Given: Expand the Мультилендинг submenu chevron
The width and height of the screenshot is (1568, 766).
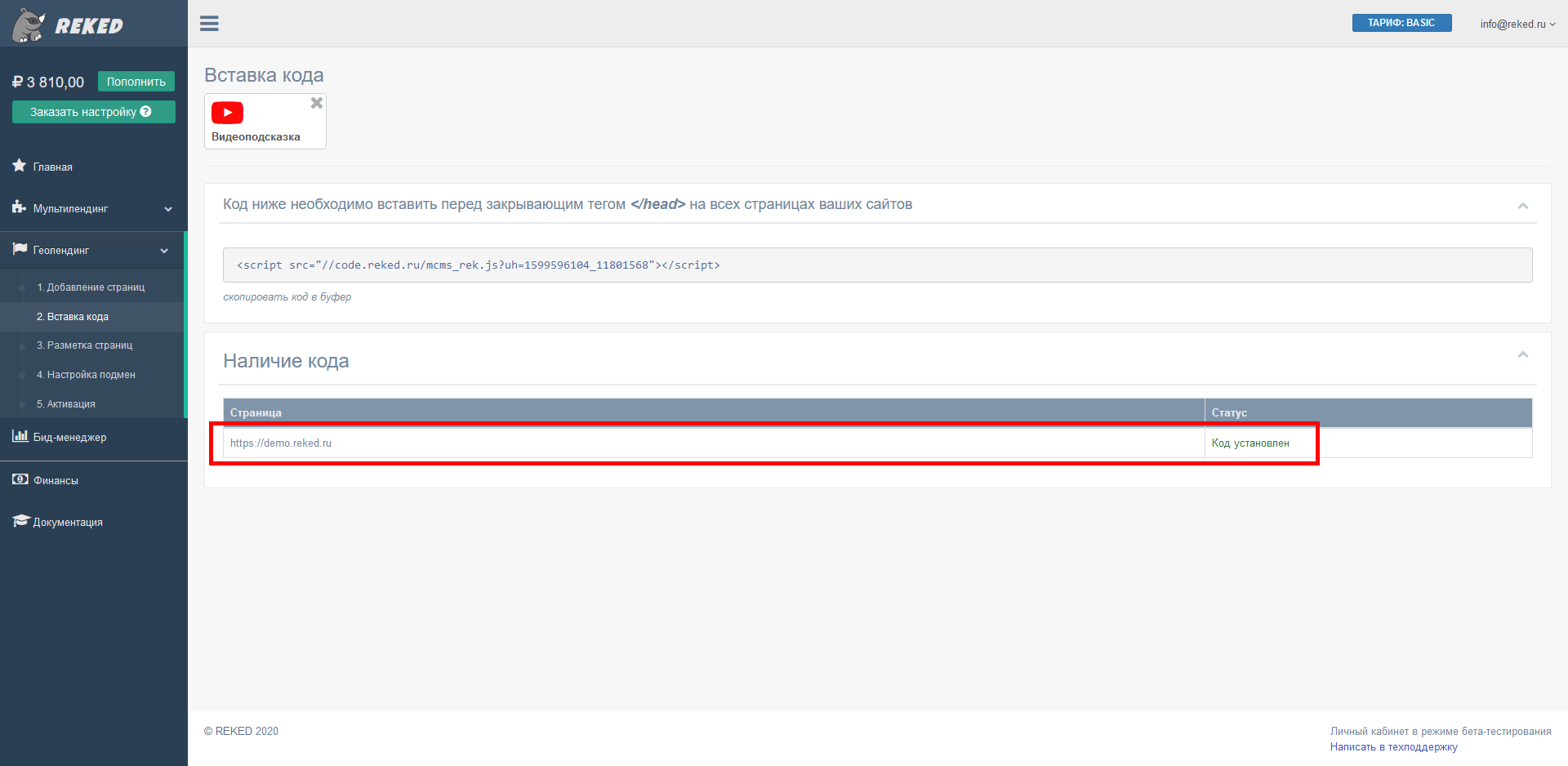Looking at the screenshot, I should pos(168,209).
